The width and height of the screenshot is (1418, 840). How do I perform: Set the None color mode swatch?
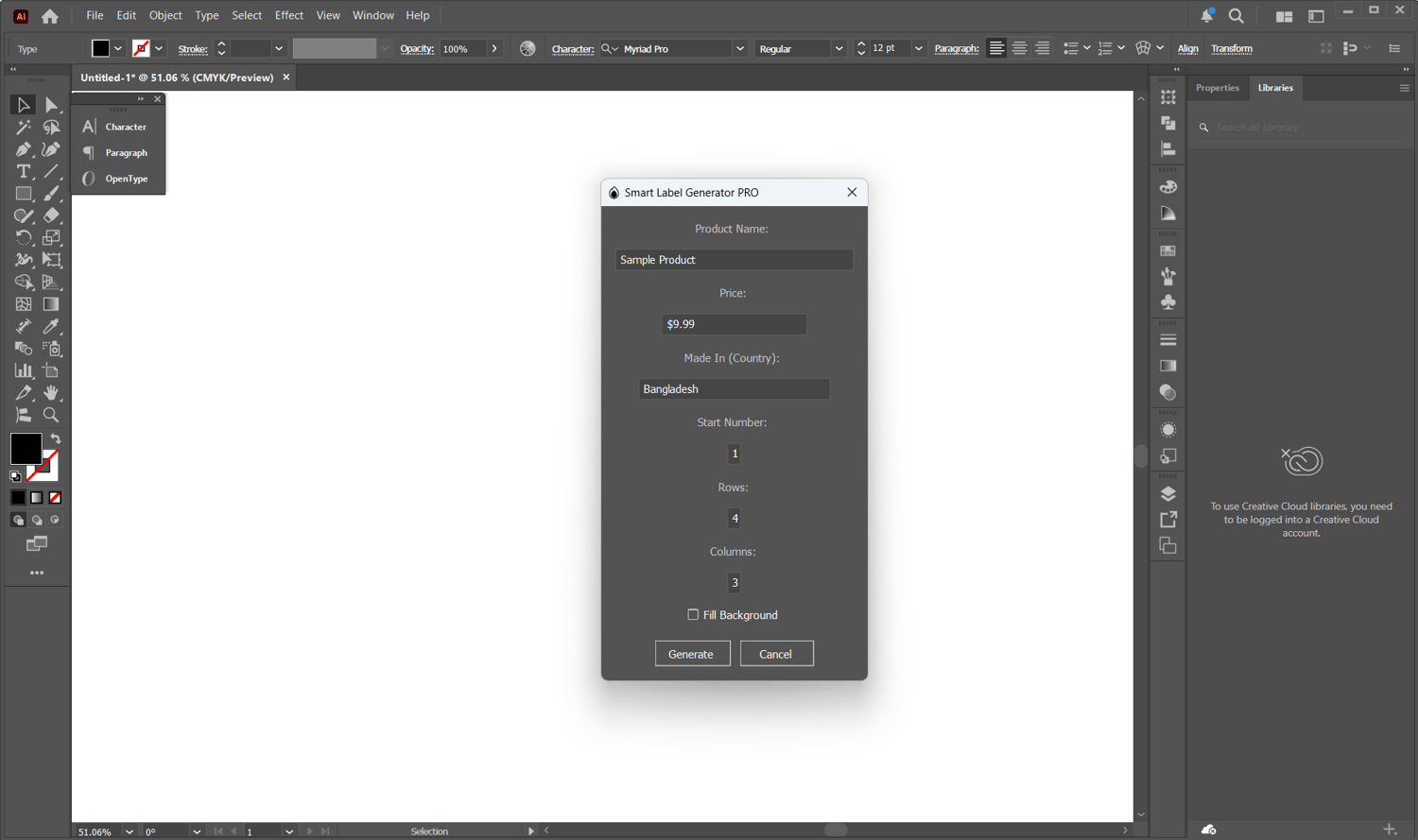pyautogui.click(x=55, y=497)
